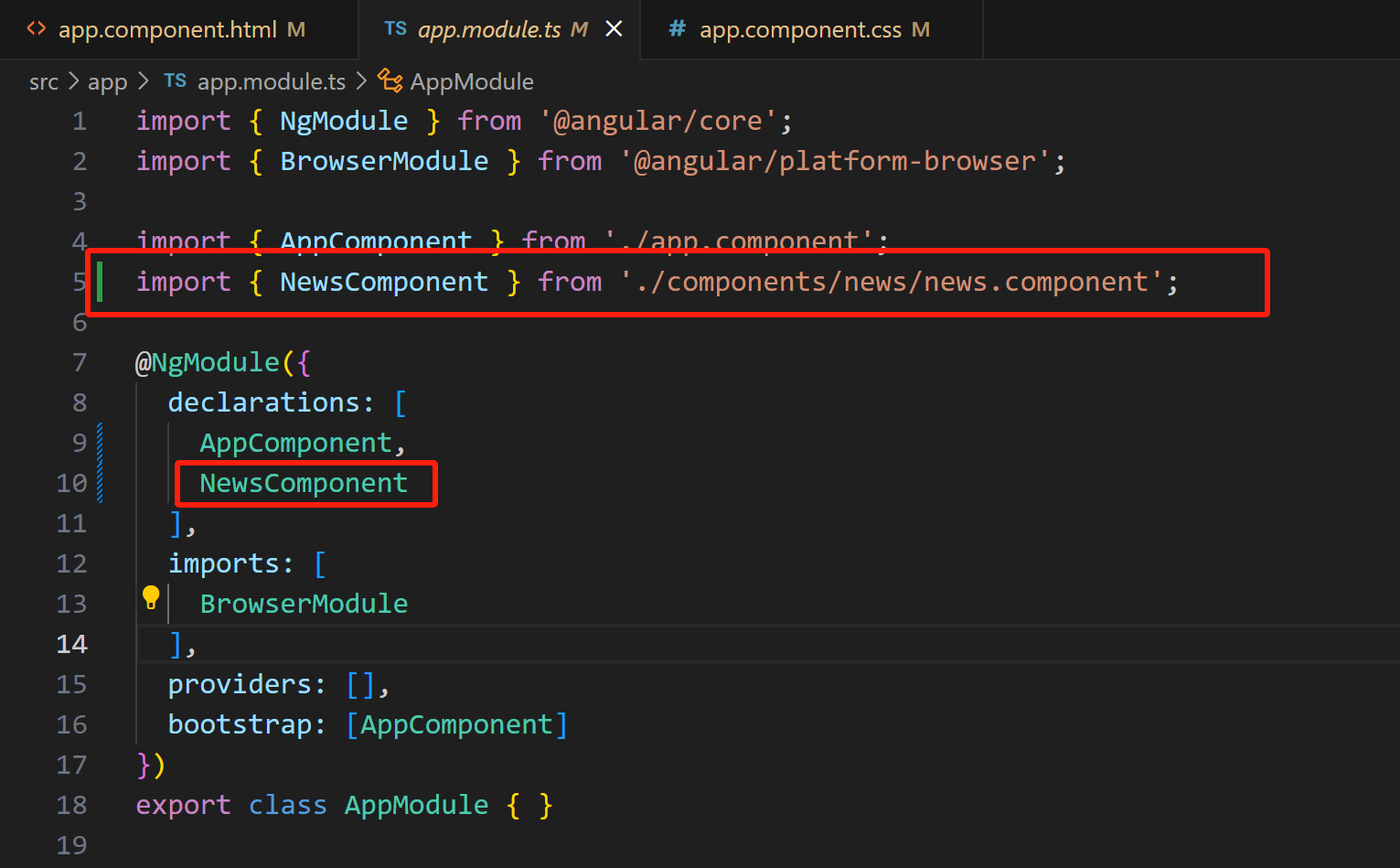1400x868 pixels.
Task: Click the lightbulb code action icon
Action: (x=151, y=597)
